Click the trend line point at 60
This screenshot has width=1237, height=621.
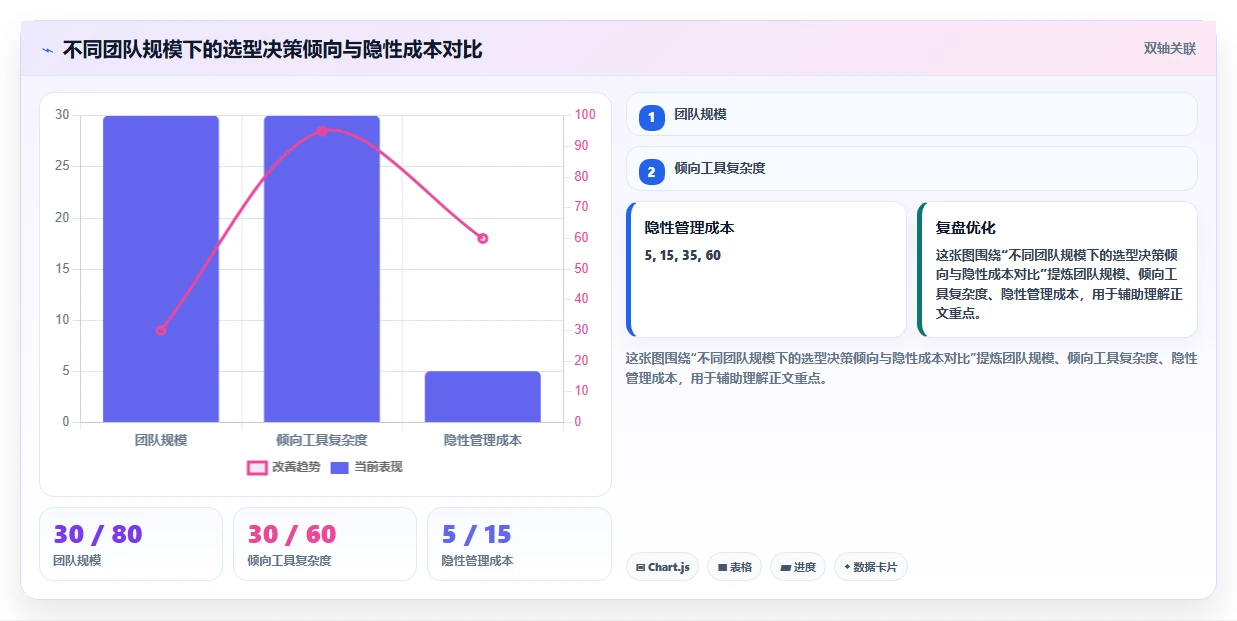pos(483,238)
